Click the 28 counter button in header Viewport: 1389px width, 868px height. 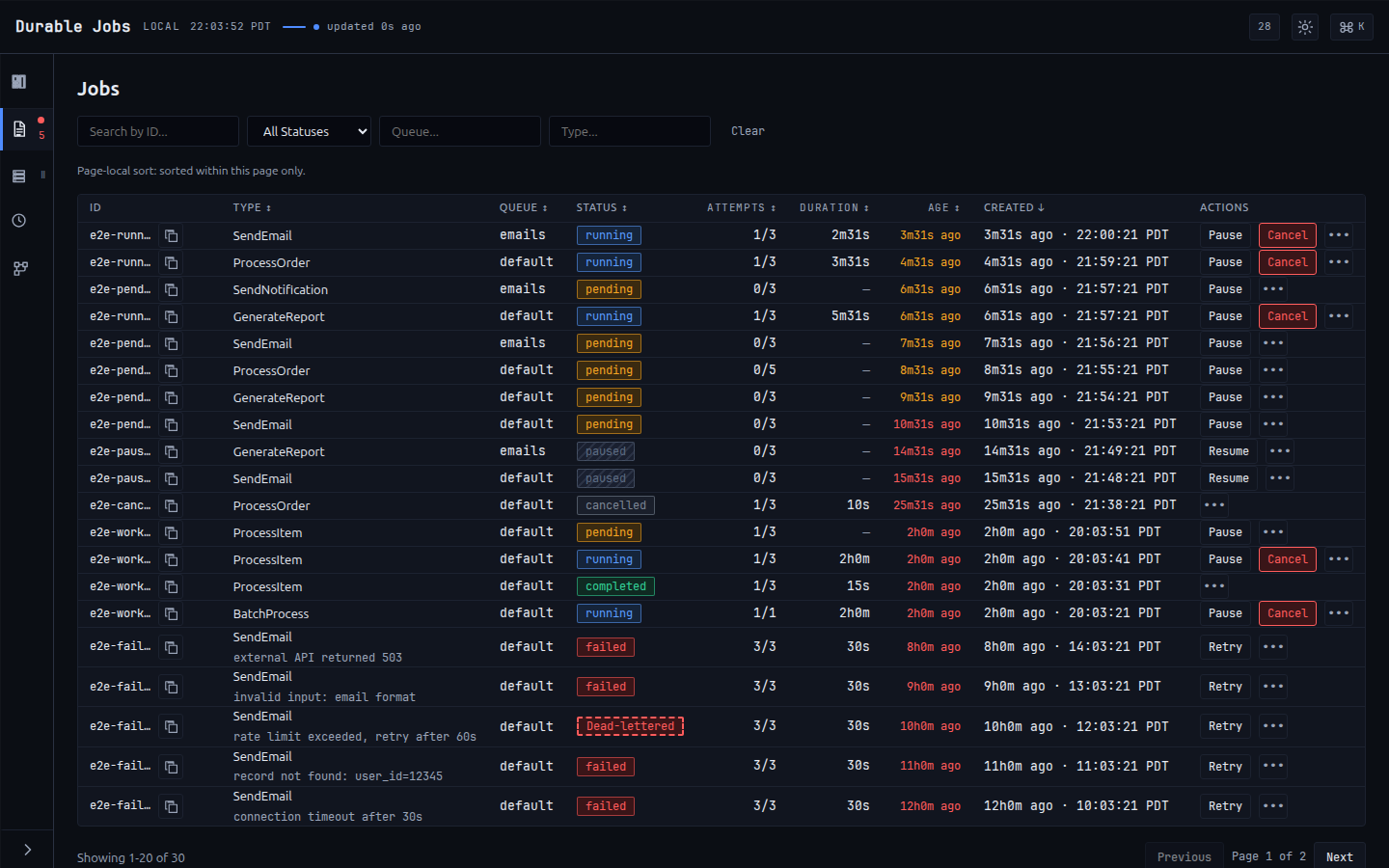[x=1265, y=27]
